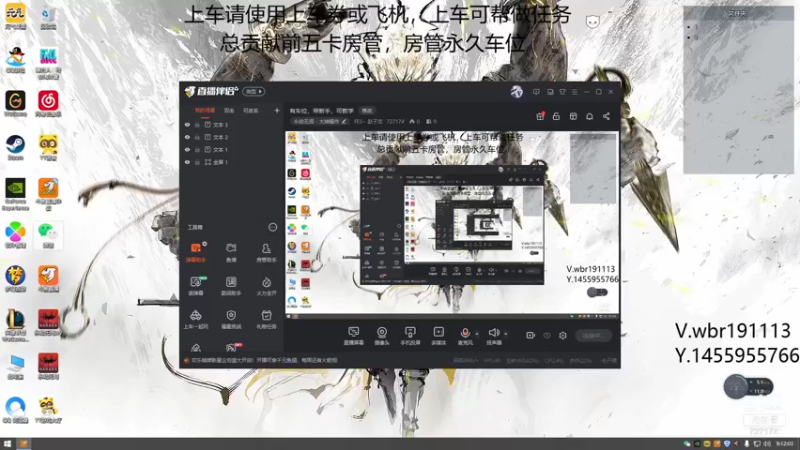Viewport: 800px width, 450px height.
Task: Click the start streaming button at bottom right
Action: pos(593,335)
